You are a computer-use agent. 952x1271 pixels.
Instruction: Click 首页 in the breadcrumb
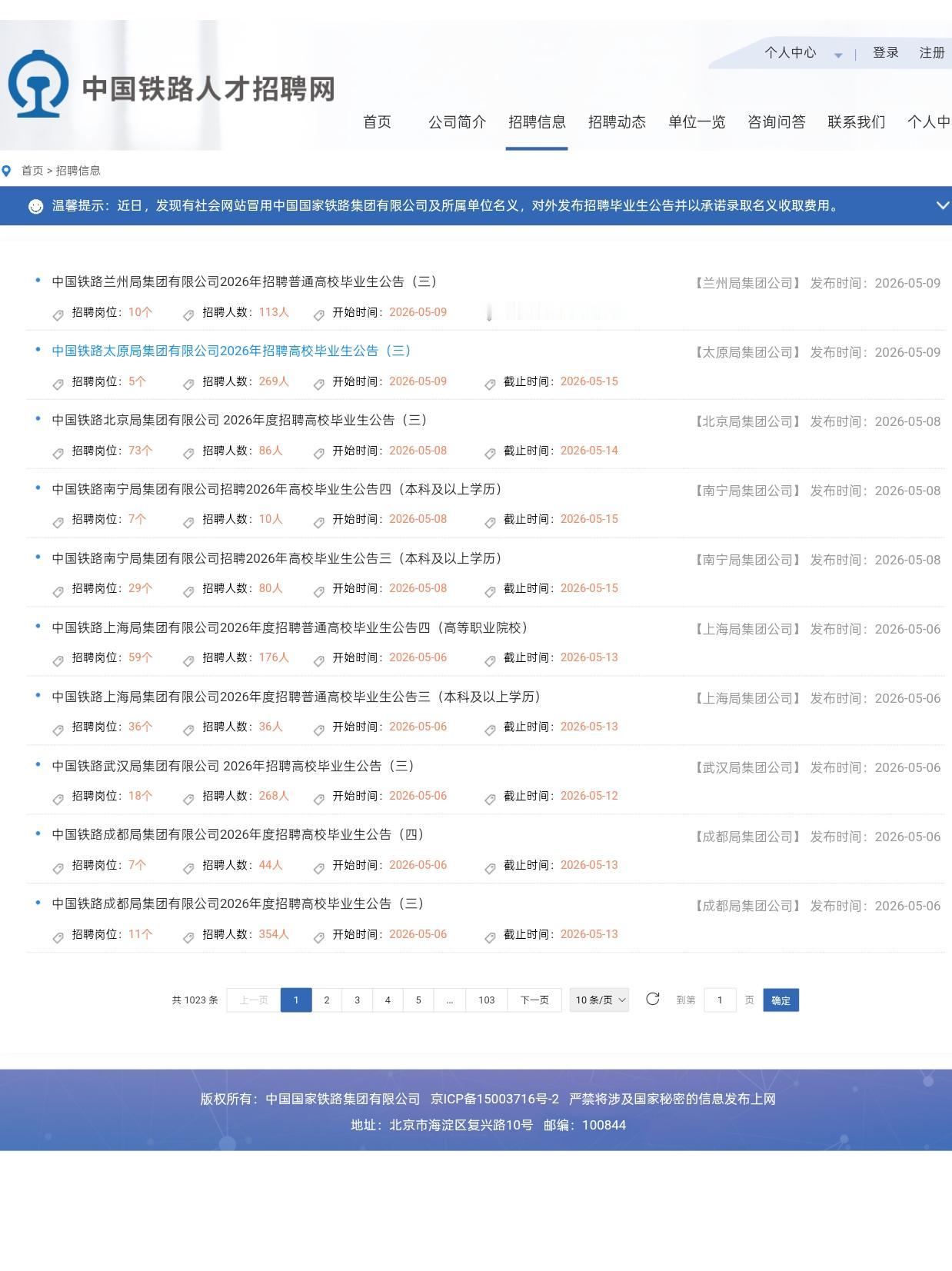tap(32, 171)
